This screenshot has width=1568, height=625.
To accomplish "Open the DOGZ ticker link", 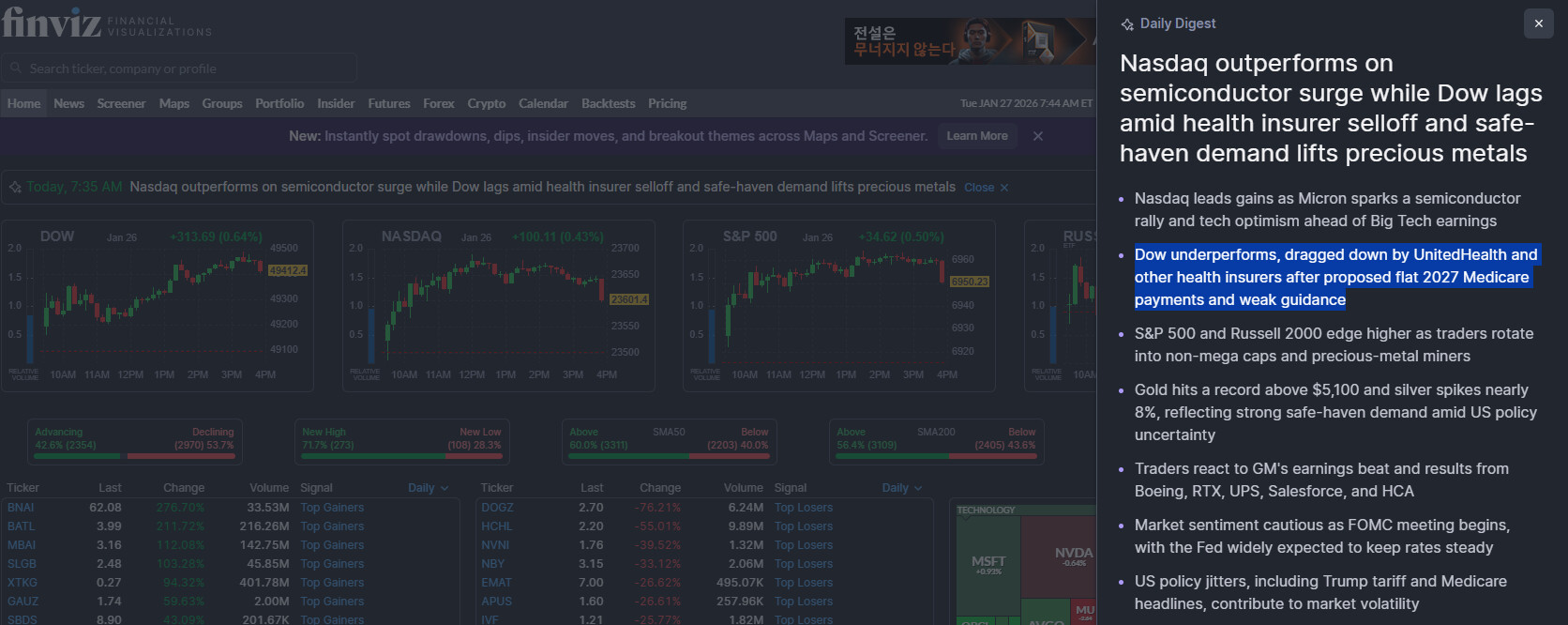I will [x=497, y=508].
